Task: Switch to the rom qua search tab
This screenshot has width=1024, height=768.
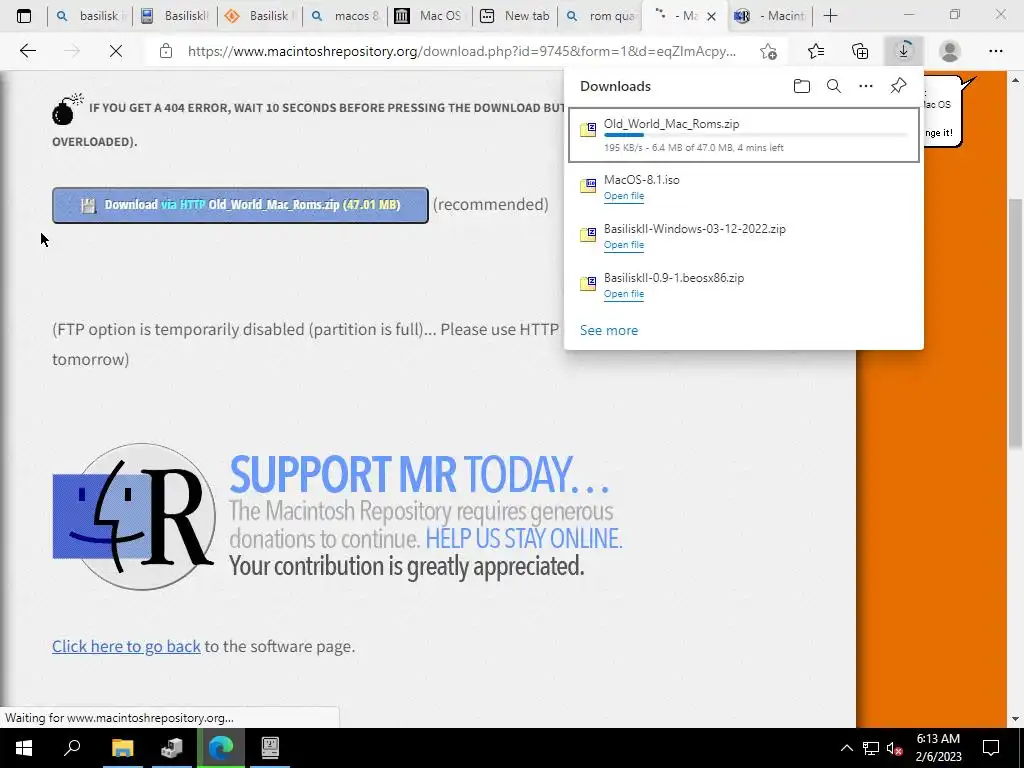Action: [599, 16]
